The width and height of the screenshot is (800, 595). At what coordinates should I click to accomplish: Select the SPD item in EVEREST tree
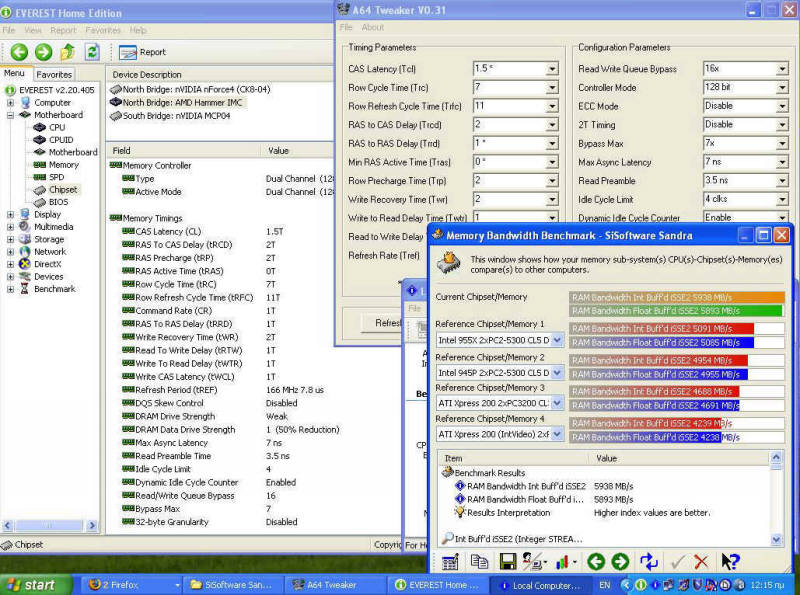(57, 177)
